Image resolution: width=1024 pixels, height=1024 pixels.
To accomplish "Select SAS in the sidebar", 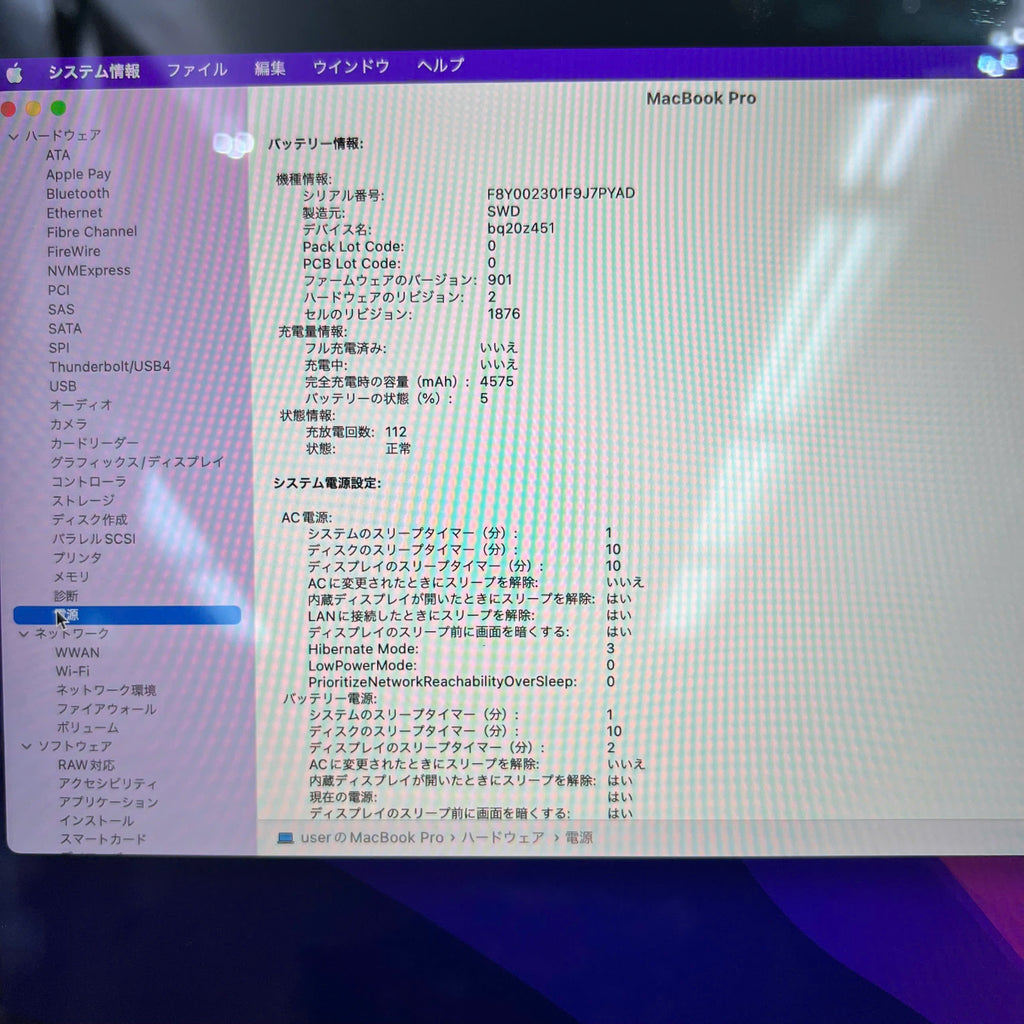I will (x=61, y=310).
